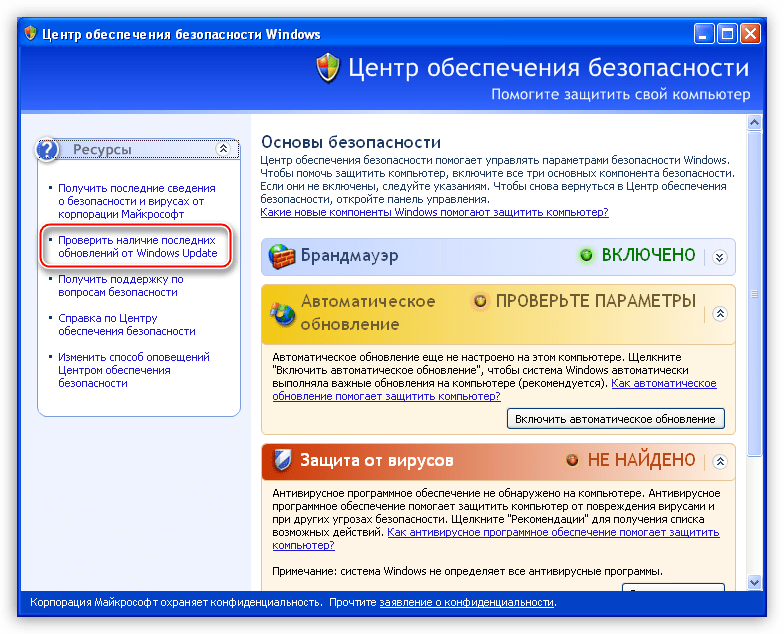Collapse the Защита от вирусов section
The height and width of the screenshot is (634, 784).
tap(720, 461)
